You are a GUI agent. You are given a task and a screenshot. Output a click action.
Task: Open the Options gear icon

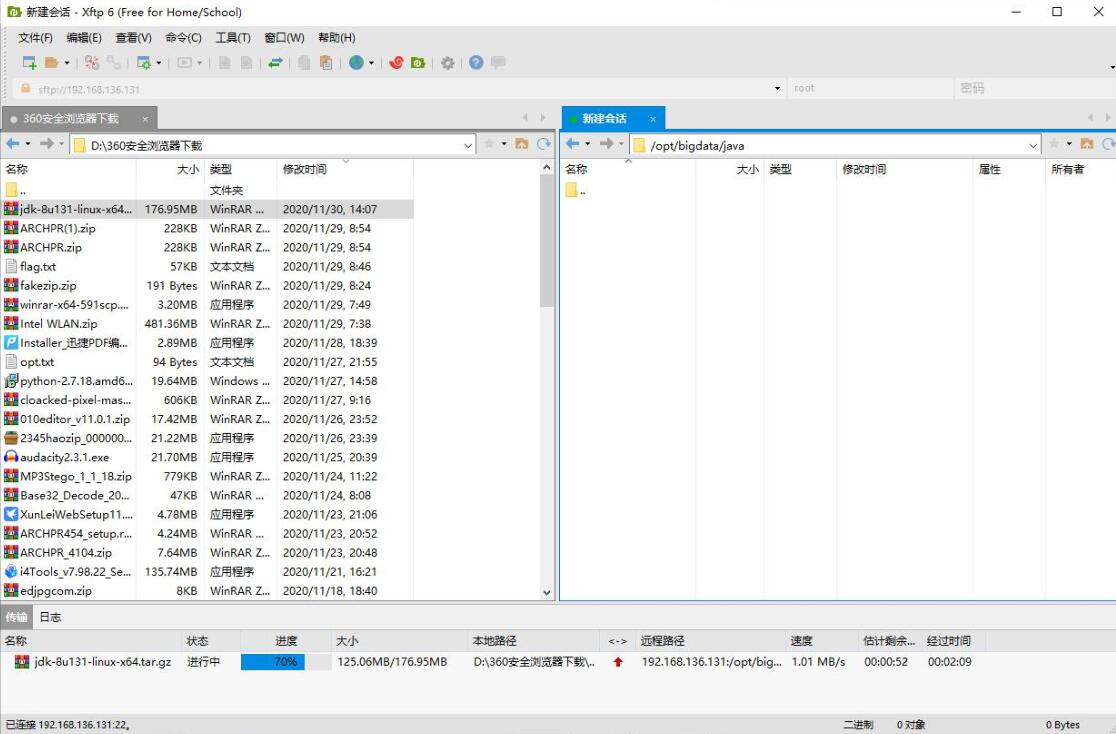click(x=447, y=63)
